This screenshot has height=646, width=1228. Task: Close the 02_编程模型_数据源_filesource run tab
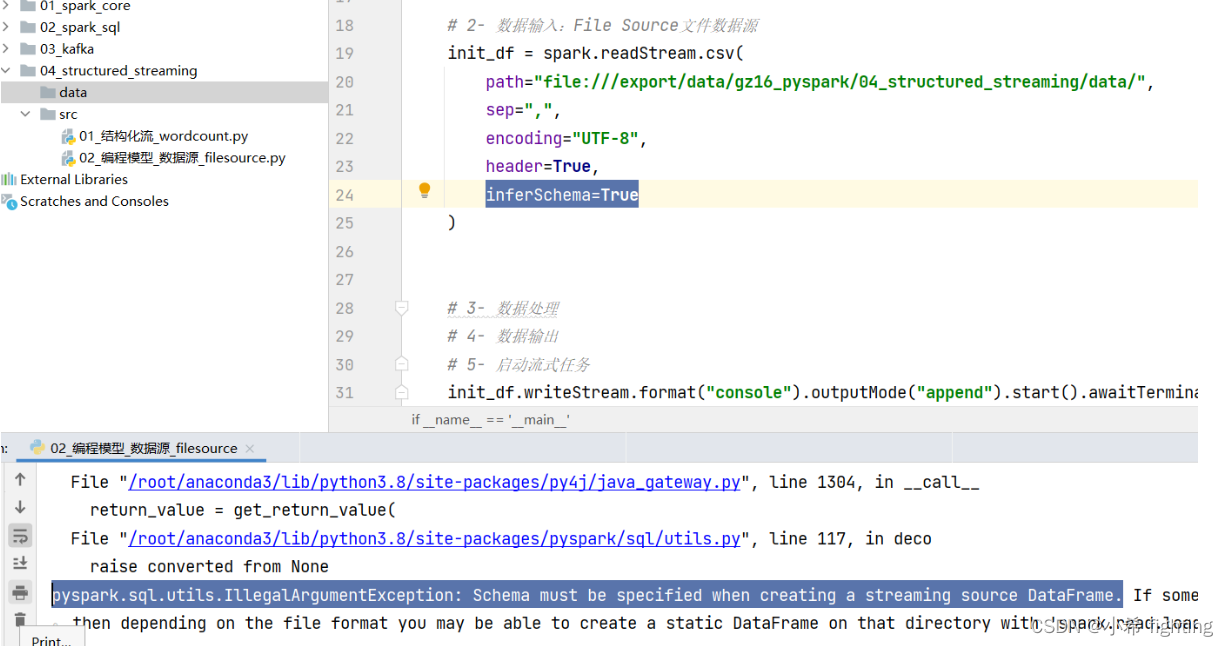pos(250,449)
